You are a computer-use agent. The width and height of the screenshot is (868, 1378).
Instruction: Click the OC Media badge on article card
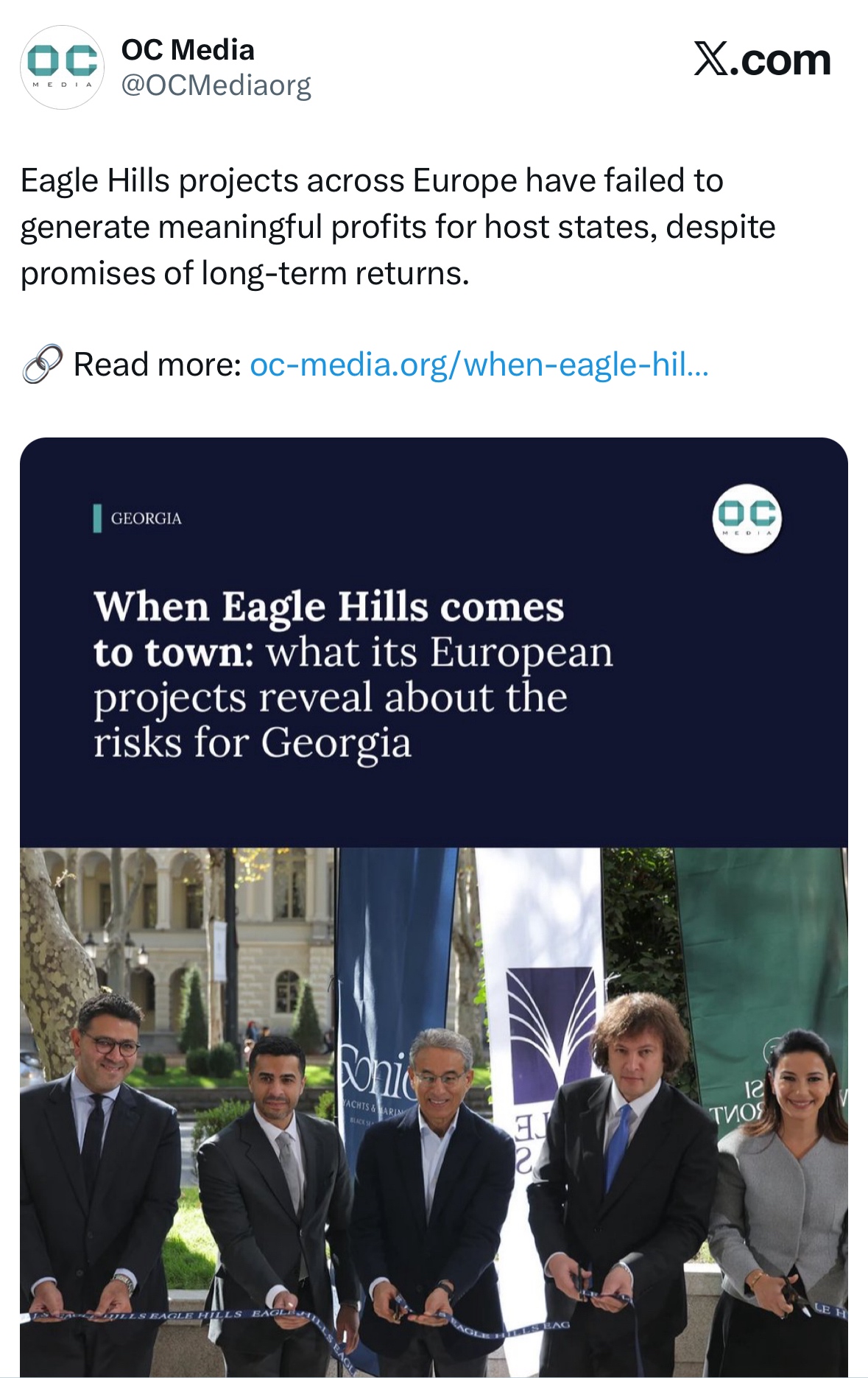point(747,518)
